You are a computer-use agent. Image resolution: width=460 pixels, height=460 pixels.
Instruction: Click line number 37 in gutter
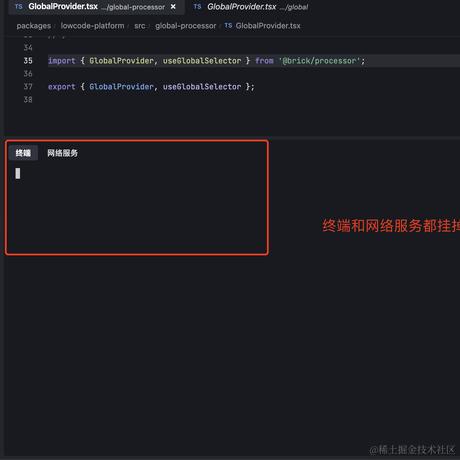point(28,87)
